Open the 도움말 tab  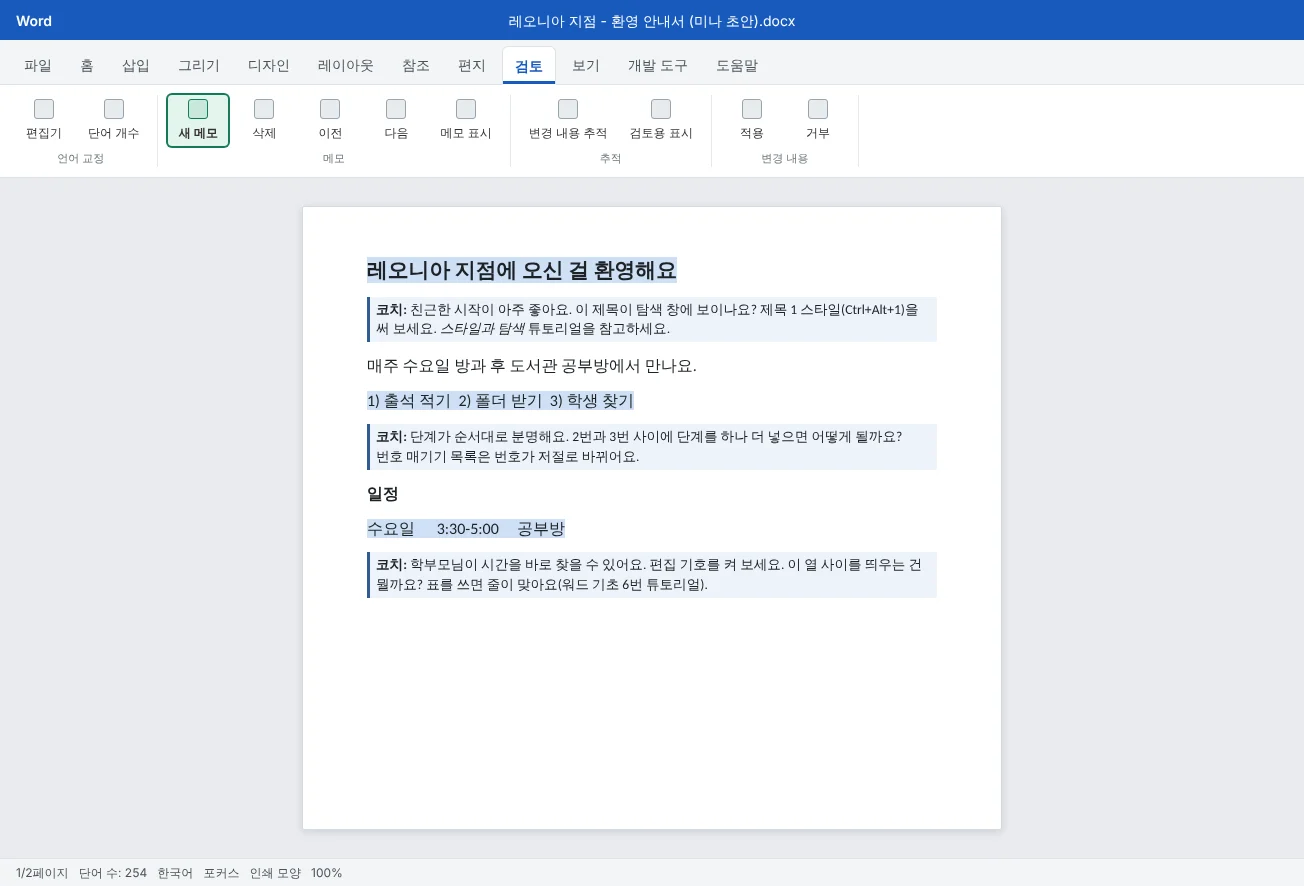point(737,66)
